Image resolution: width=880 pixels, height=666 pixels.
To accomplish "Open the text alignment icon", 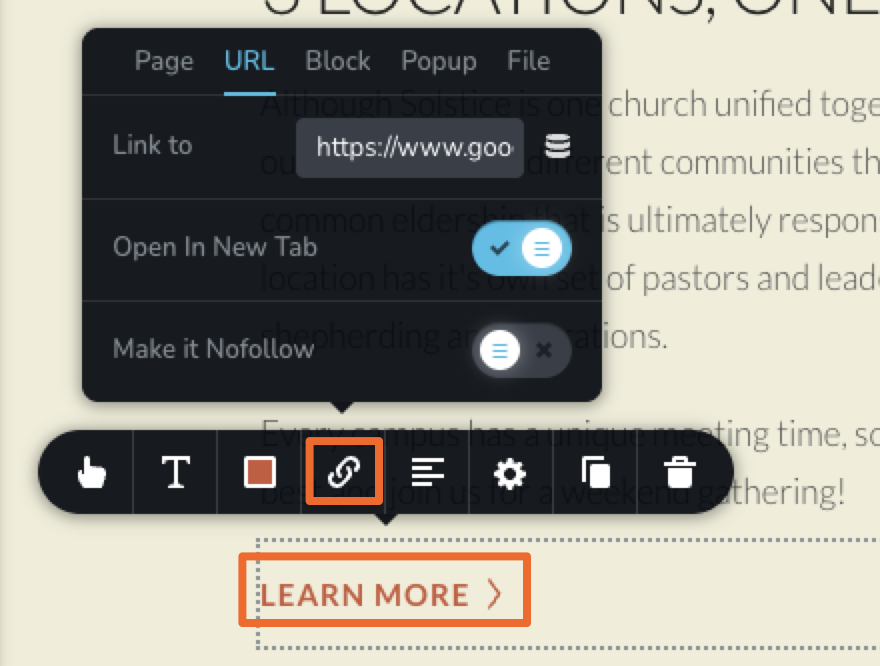I will pos(428,472).
